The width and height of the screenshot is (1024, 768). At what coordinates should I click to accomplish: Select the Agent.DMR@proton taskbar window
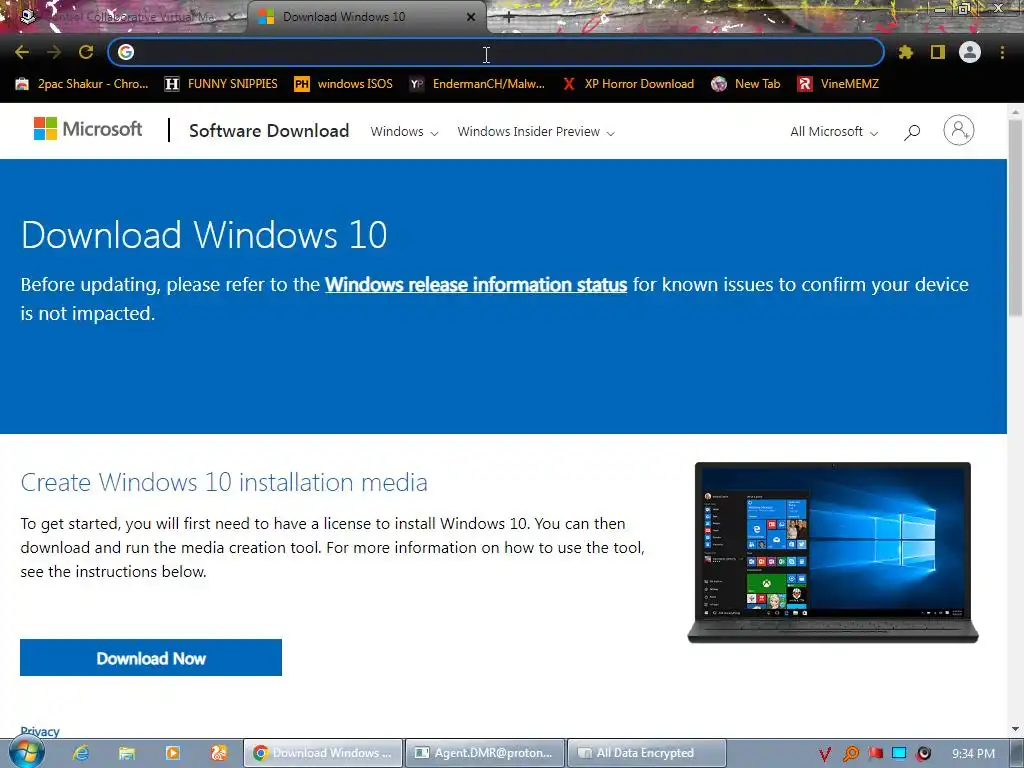click(485, 753)
